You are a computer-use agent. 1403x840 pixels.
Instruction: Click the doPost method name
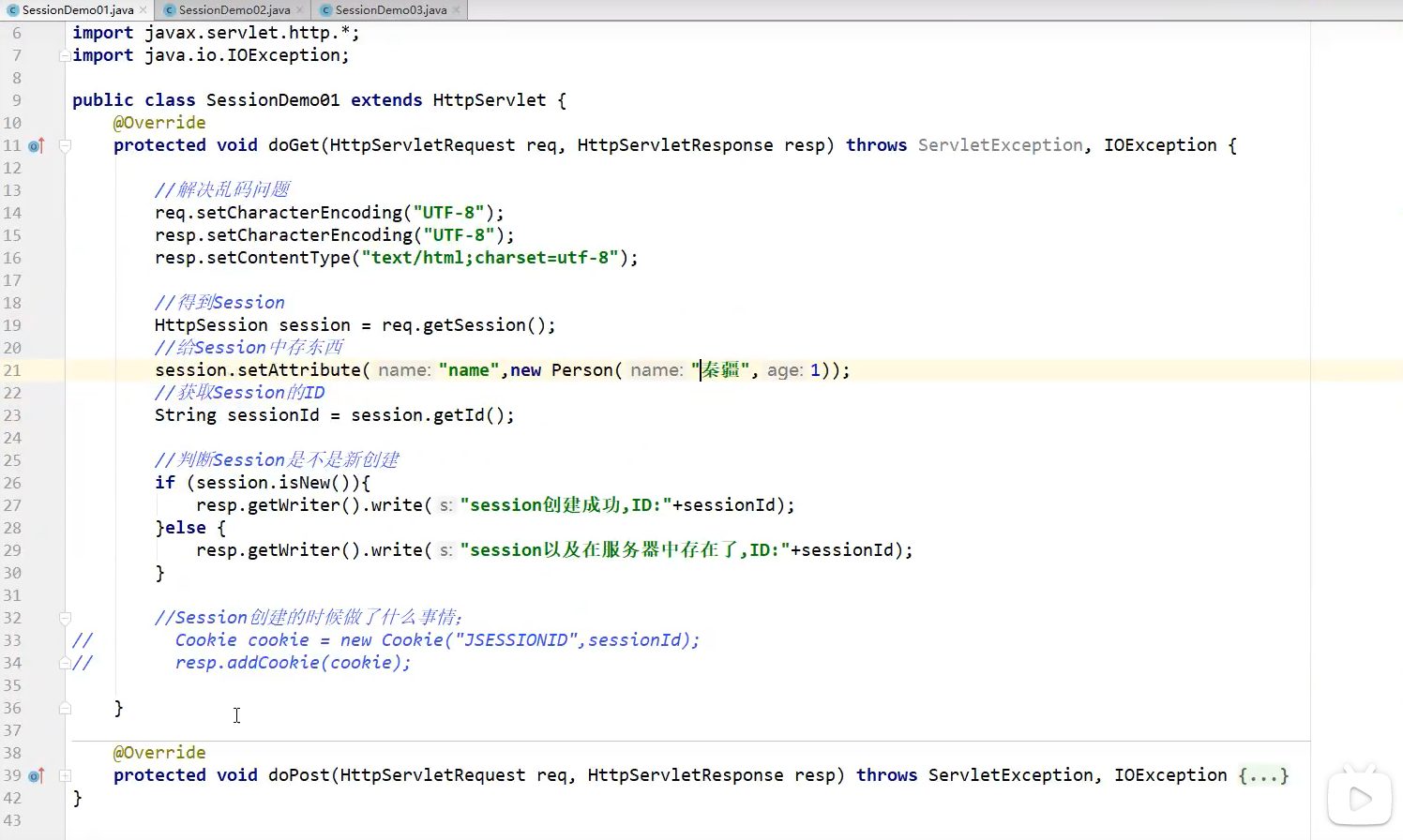(x=299, y=775)
